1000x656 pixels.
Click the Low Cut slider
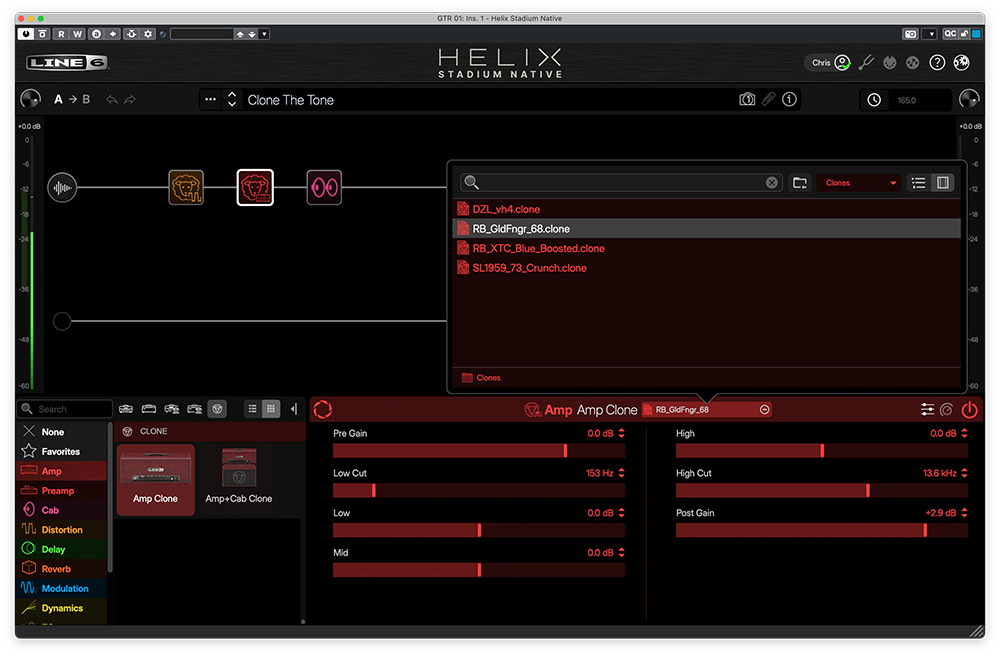[x=479, y=490]
